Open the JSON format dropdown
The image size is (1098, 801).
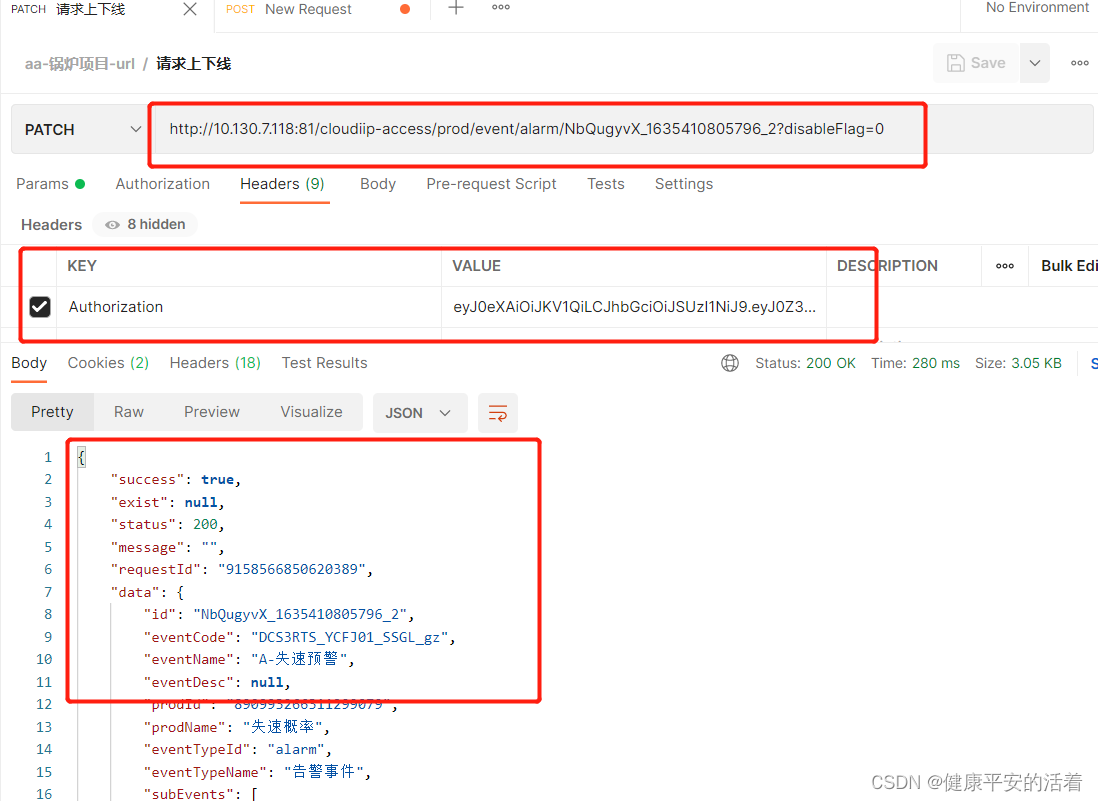pos(419,413)
